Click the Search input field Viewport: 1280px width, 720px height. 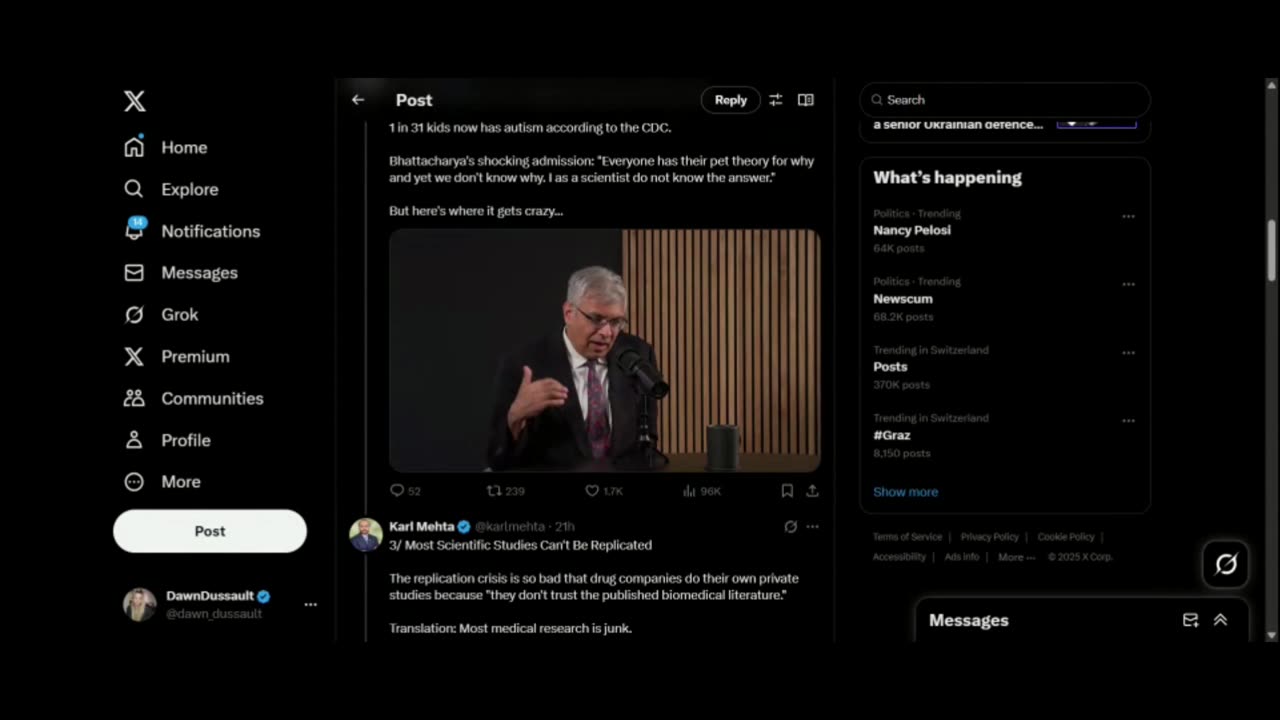click(1005, 100)
